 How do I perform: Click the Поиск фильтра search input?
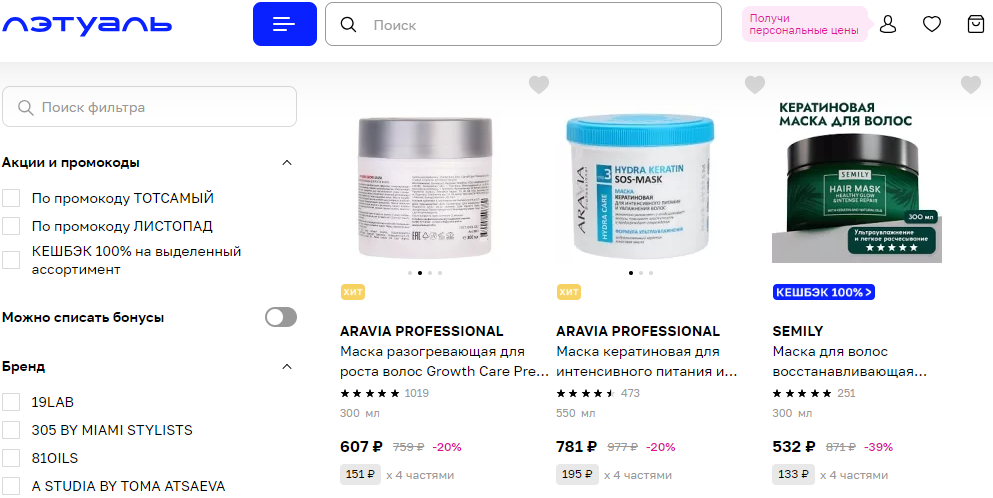(149, 106)
